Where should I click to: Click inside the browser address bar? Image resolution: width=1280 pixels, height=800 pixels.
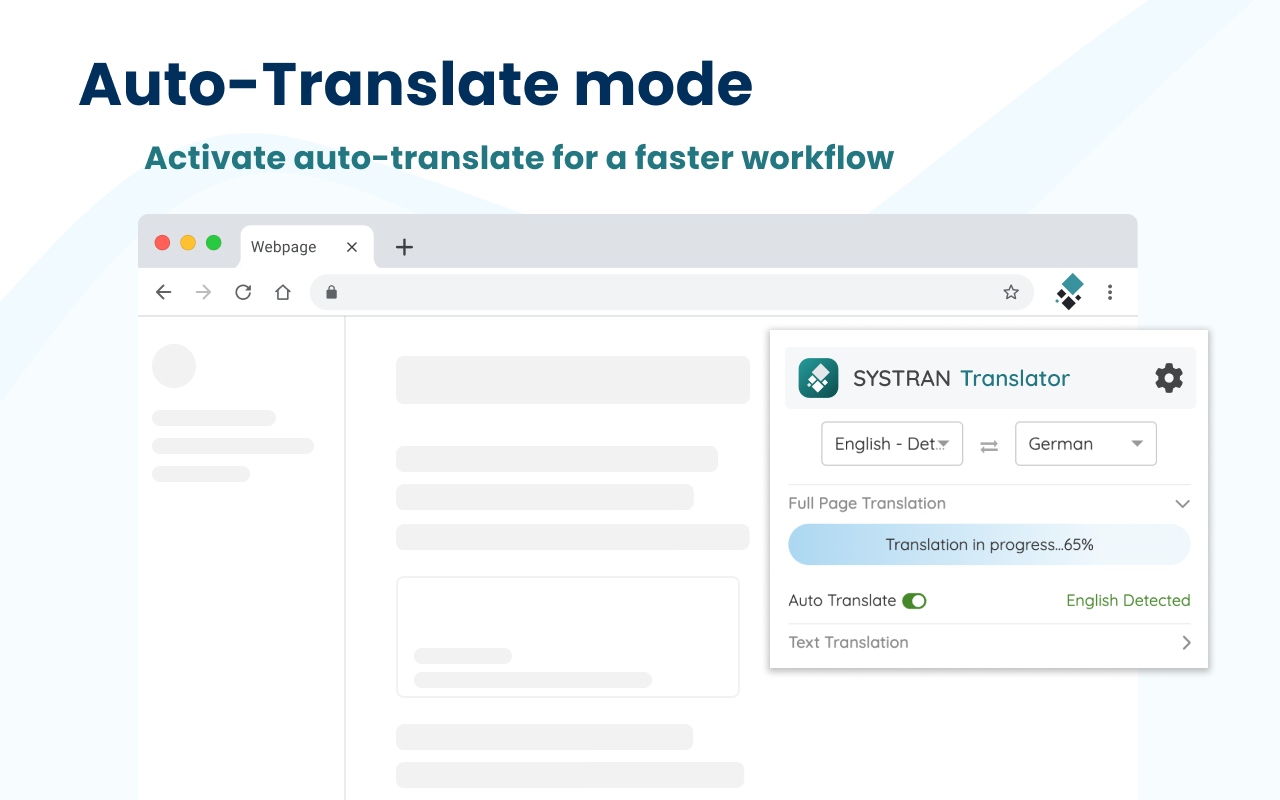[x=670, y=292]
